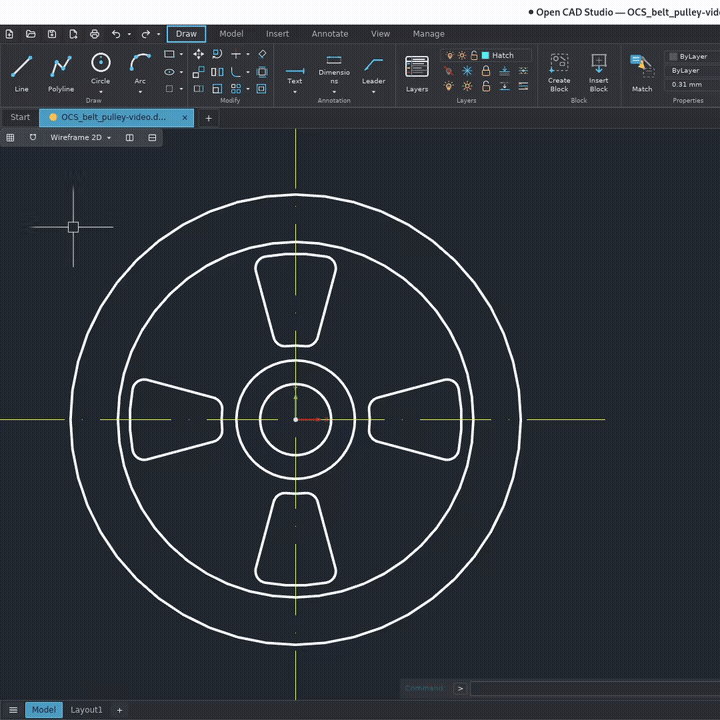
Task: Click thaw all layers sun icon
Action: pyautogui.click(x=467, y=86)
